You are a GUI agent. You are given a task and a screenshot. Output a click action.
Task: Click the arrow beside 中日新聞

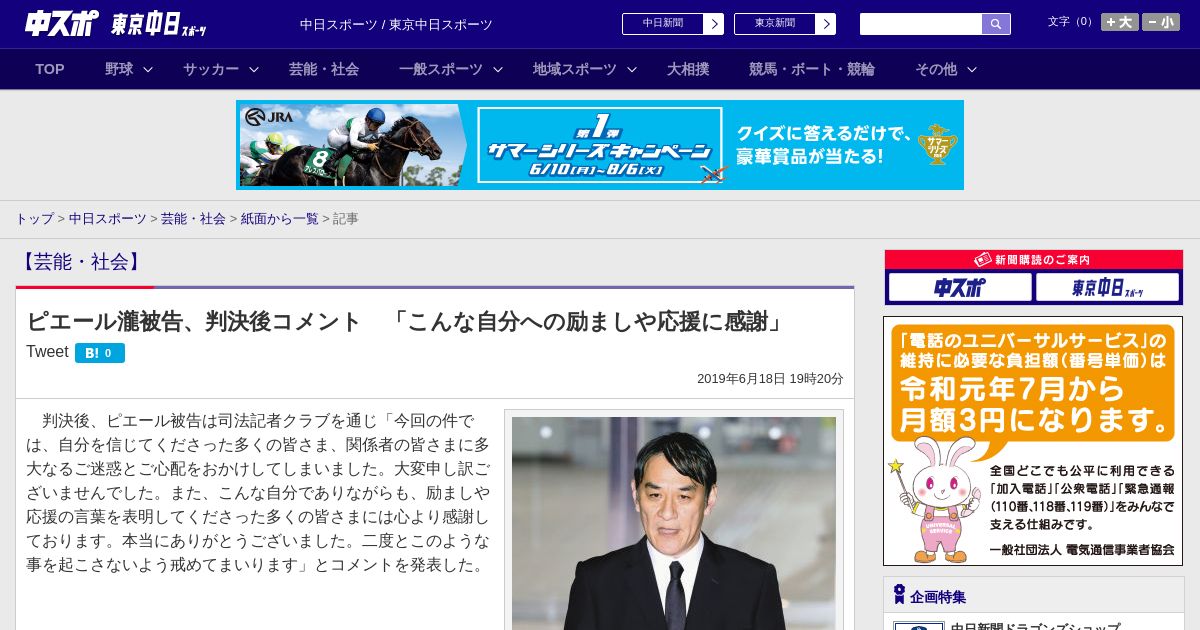point(714,24)
